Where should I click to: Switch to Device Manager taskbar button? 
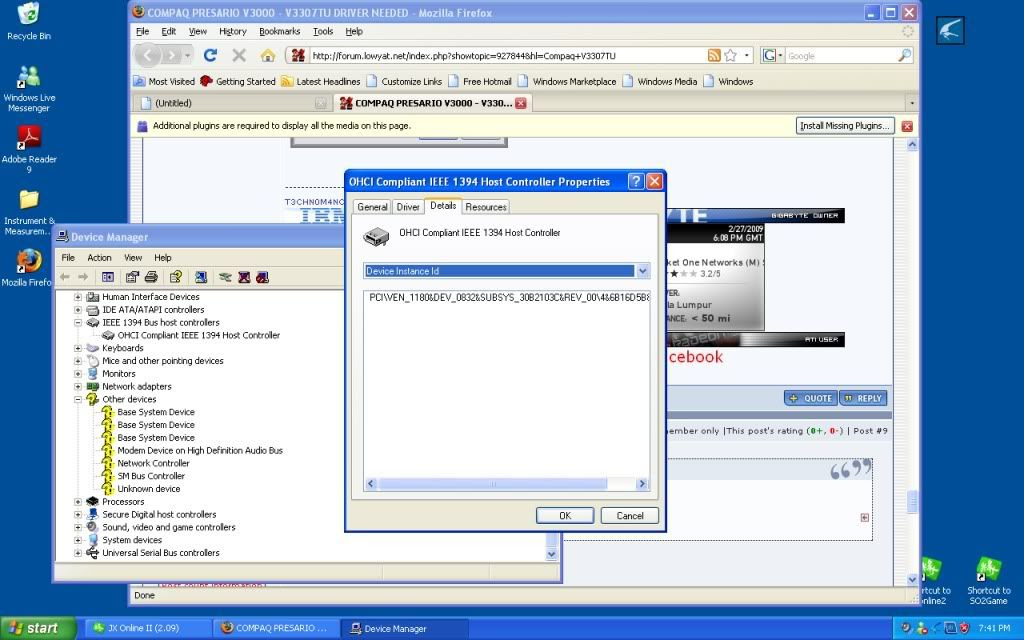pos(404,628)
